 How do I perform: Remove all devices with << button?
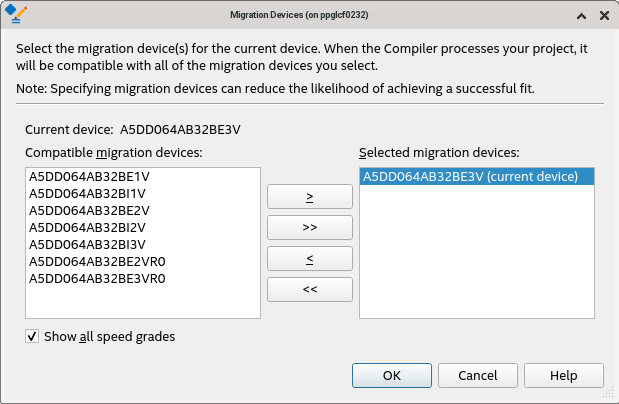tap(310, 289)
